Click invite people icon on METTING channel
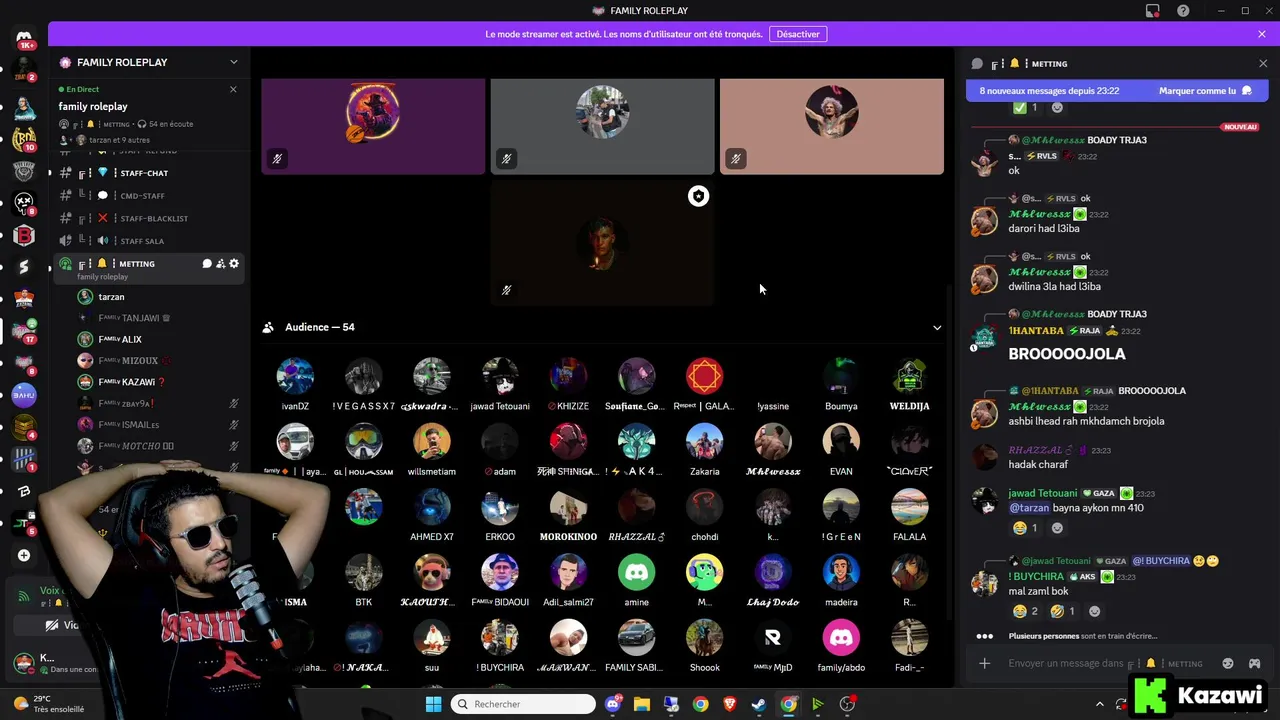 point(220,264)
